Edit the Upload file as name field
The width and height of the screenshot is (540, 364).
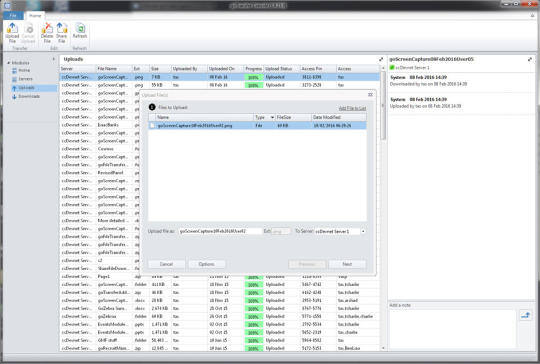(x=220, y=231)
